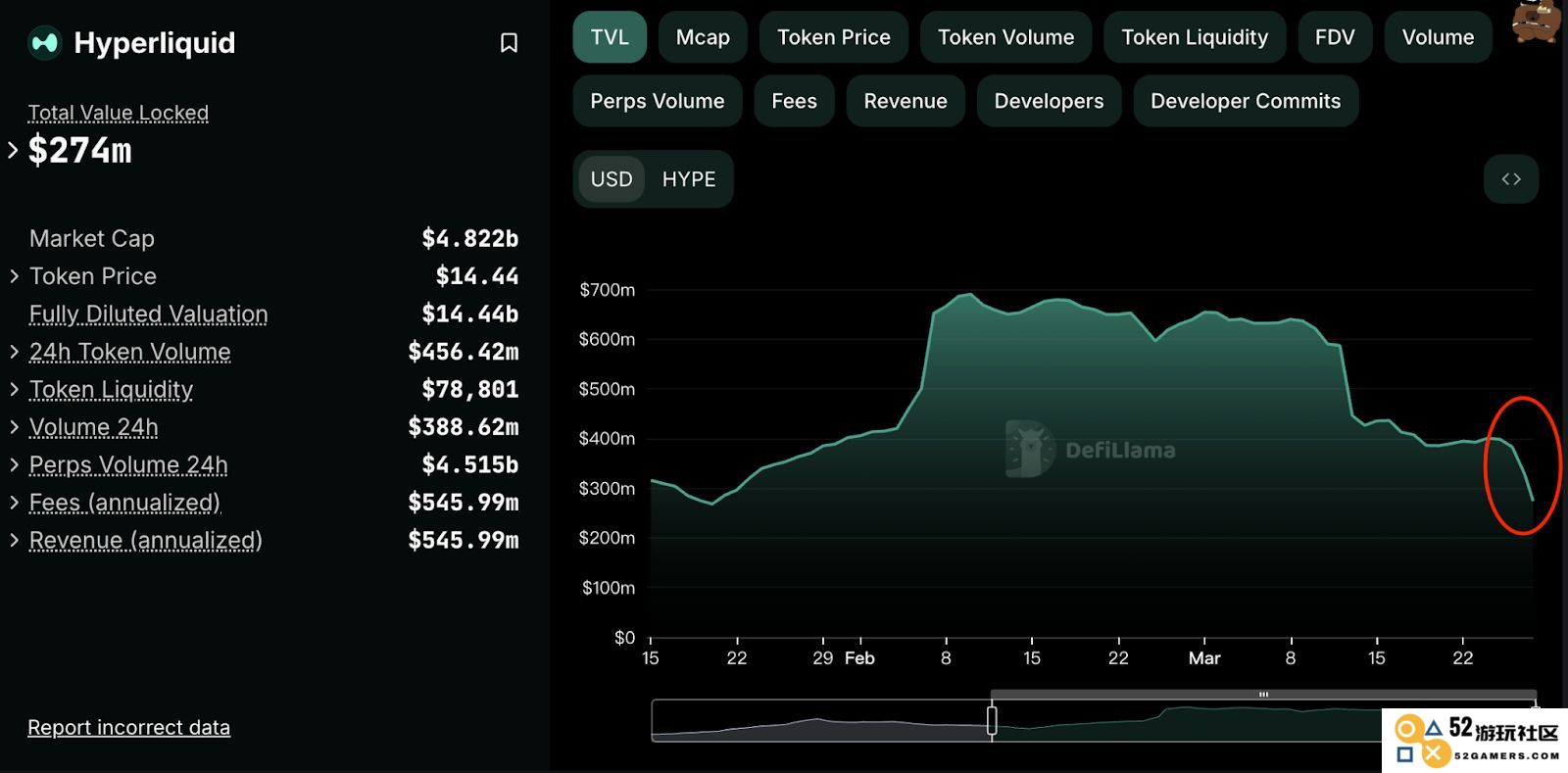Toggle the Developer Commits chart metric
The image size is (1568, 773).
click(x=1246, y=101)
